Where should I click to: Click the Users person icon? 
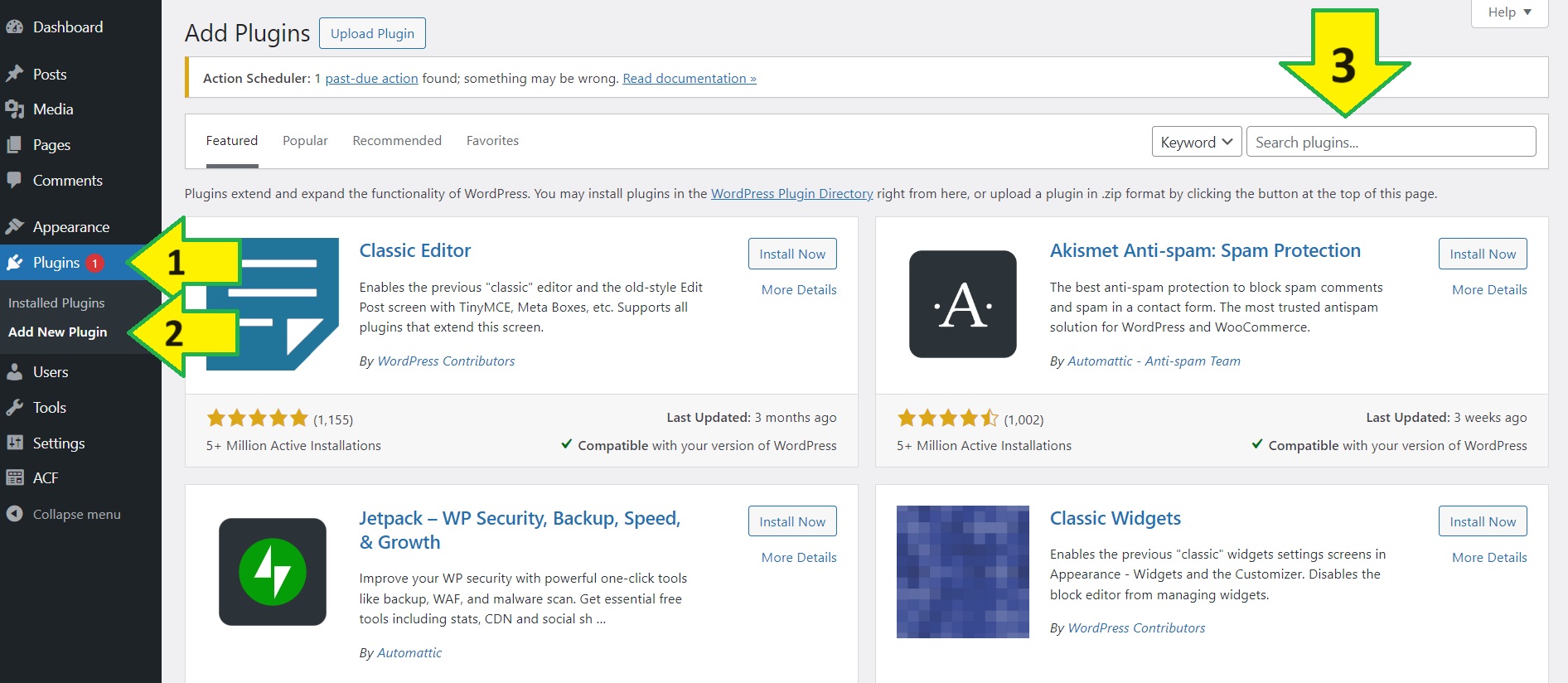point(15,372)
